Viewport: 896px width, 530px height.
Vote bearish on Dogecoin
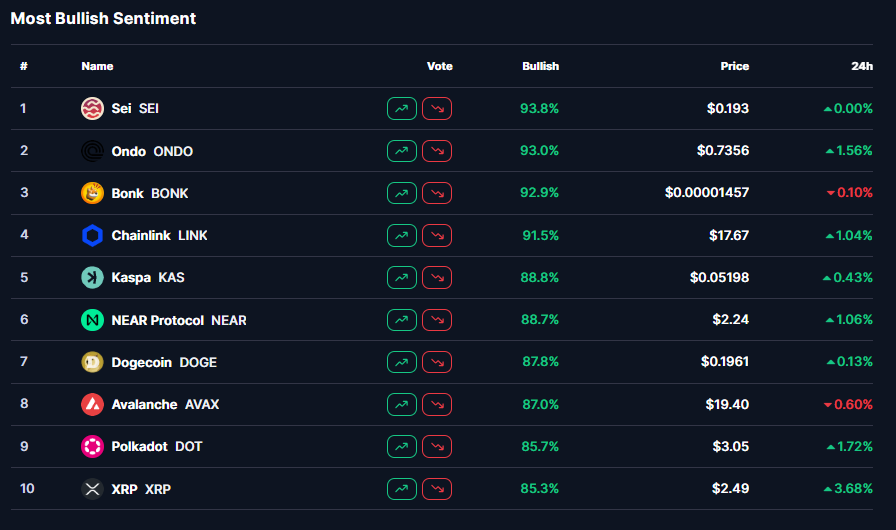[x=437, y=362]
